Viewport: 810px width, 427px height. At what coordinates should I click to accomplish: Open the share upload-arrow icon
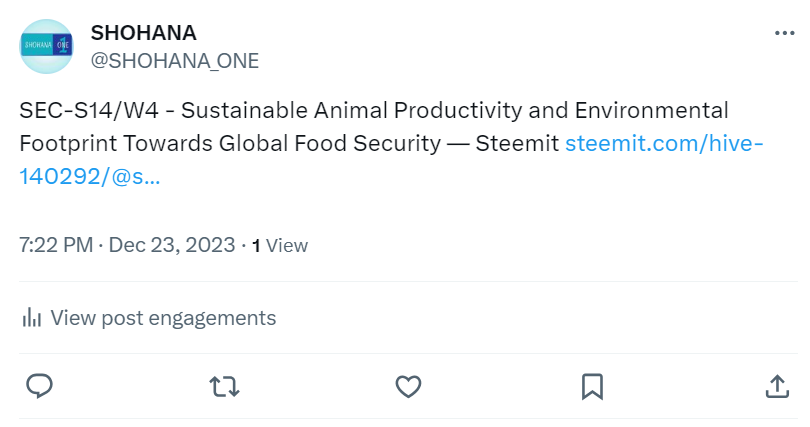pyautogui.click(x=777, y=386)
